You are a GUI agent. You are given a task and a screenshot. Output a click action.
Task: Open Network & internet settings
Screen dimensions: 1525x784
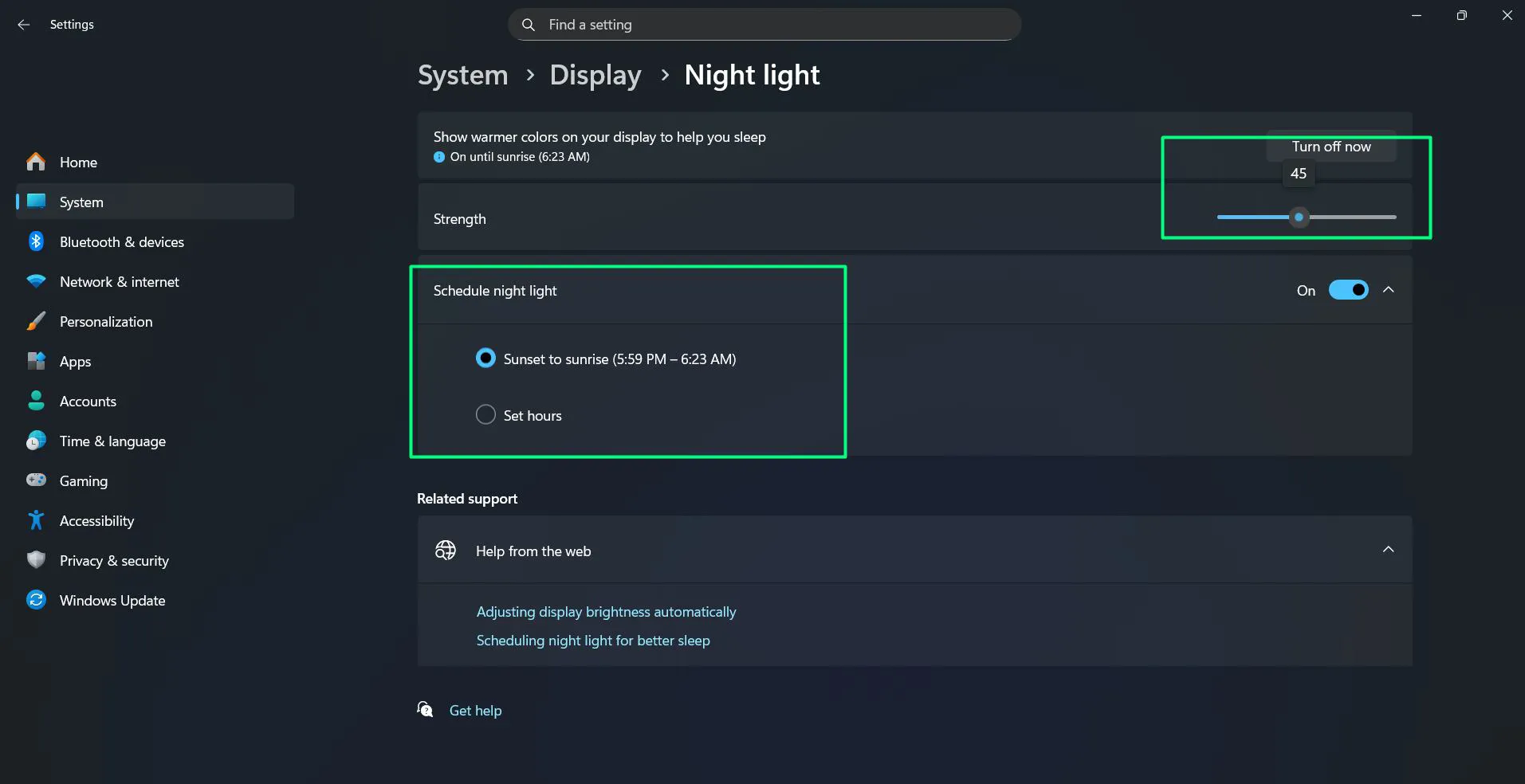[120, 281]
